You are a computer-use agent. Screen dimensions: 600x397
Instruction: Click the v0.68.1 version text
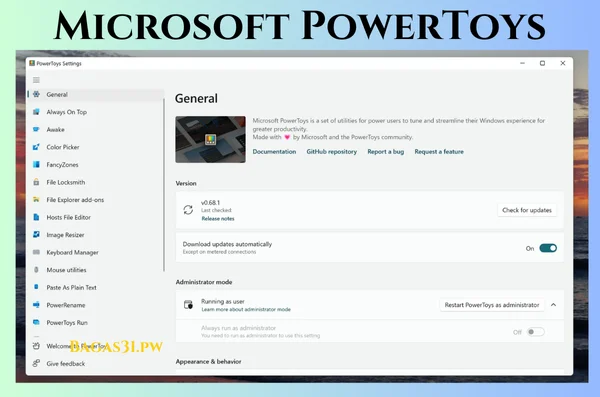(x=210, y=203)
